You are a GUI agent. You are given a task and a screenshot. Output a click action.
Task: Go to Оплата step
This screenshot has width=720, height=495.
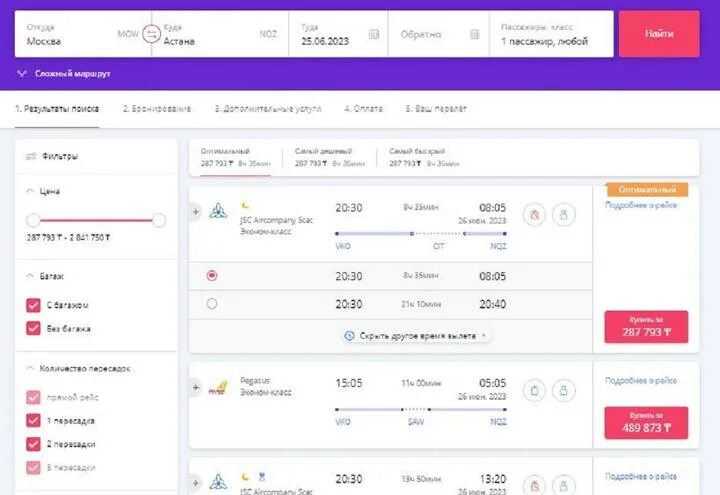click(363, 109)
